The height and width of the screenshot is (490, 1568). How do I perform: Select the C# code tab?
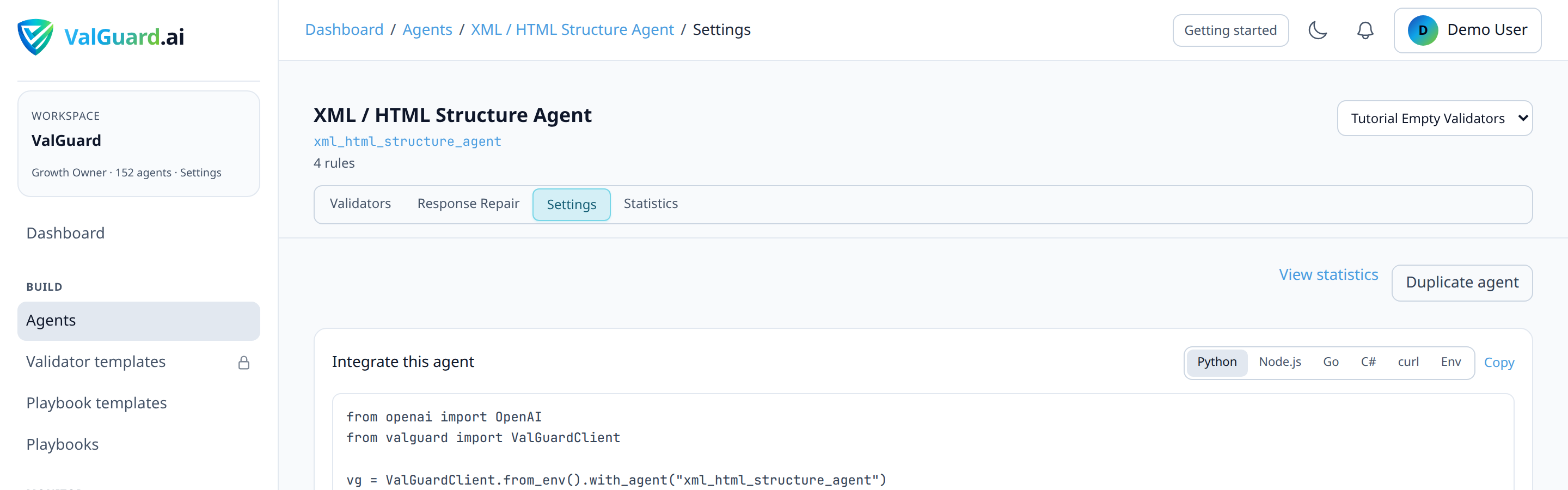[x=1368, y=362]
